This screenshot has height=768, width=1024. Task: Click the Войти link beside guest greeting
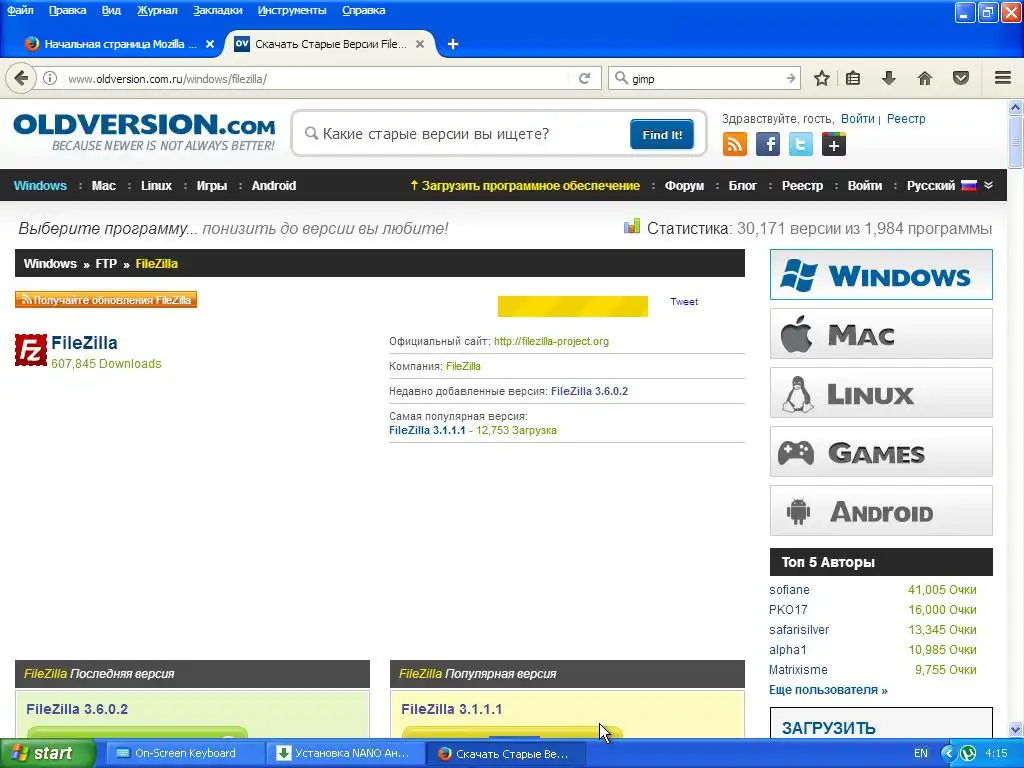[x=857, y=119]
